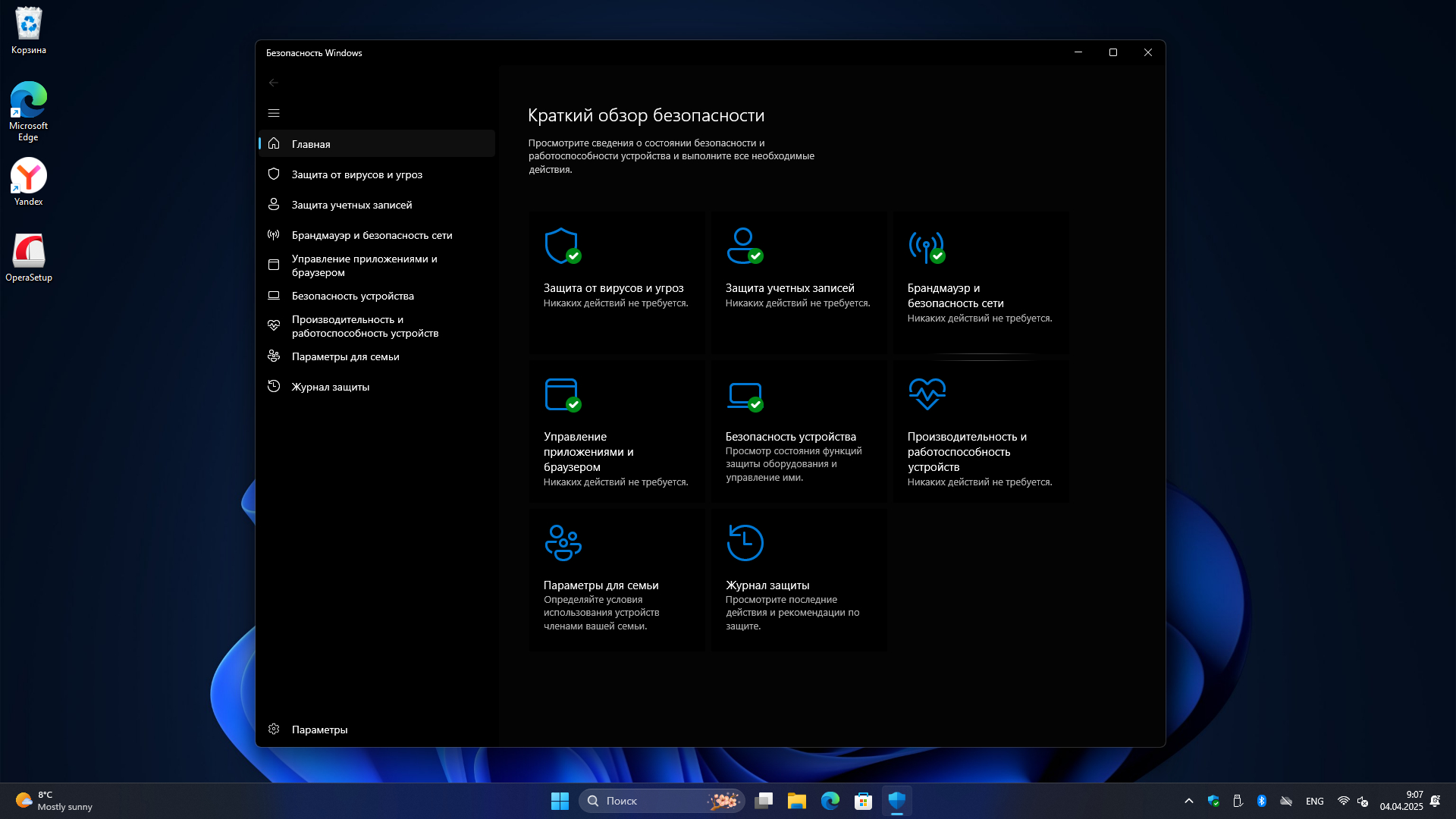Click app and browser control tile icon

pos(562,394)
